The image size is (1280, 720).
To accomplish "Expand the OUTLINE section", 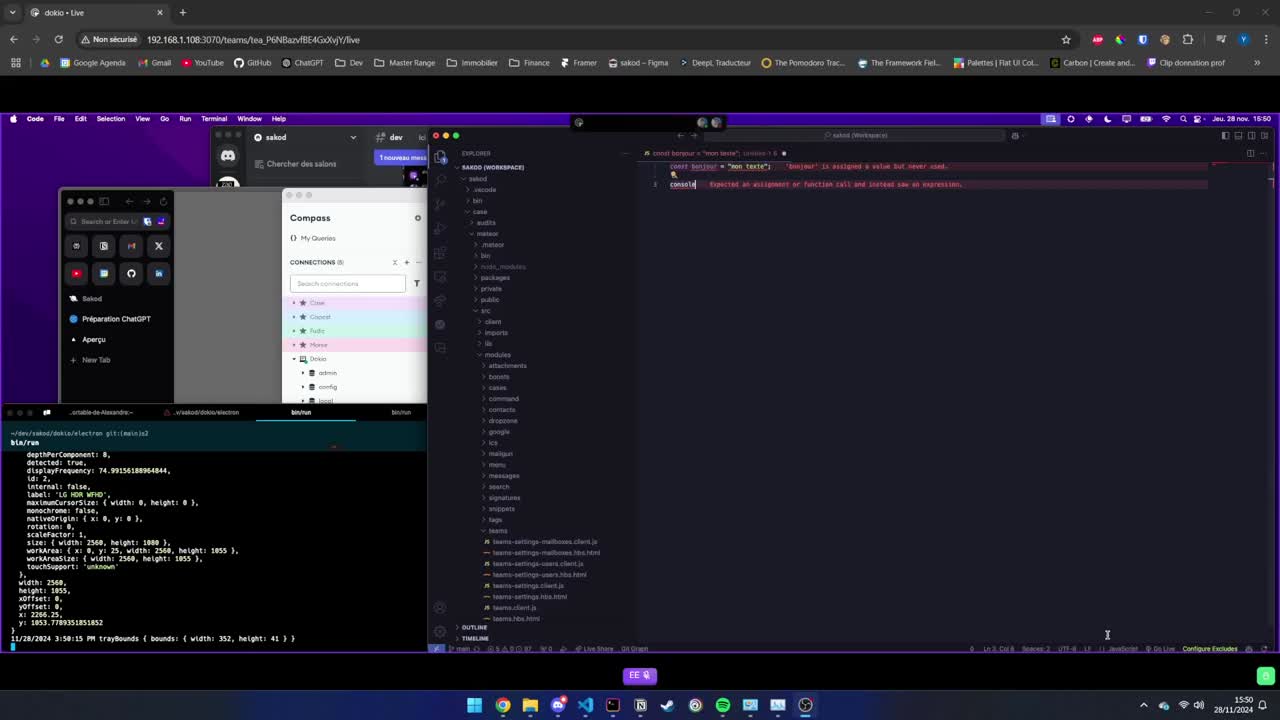I will pyautogui.click(x=474, y=628).
